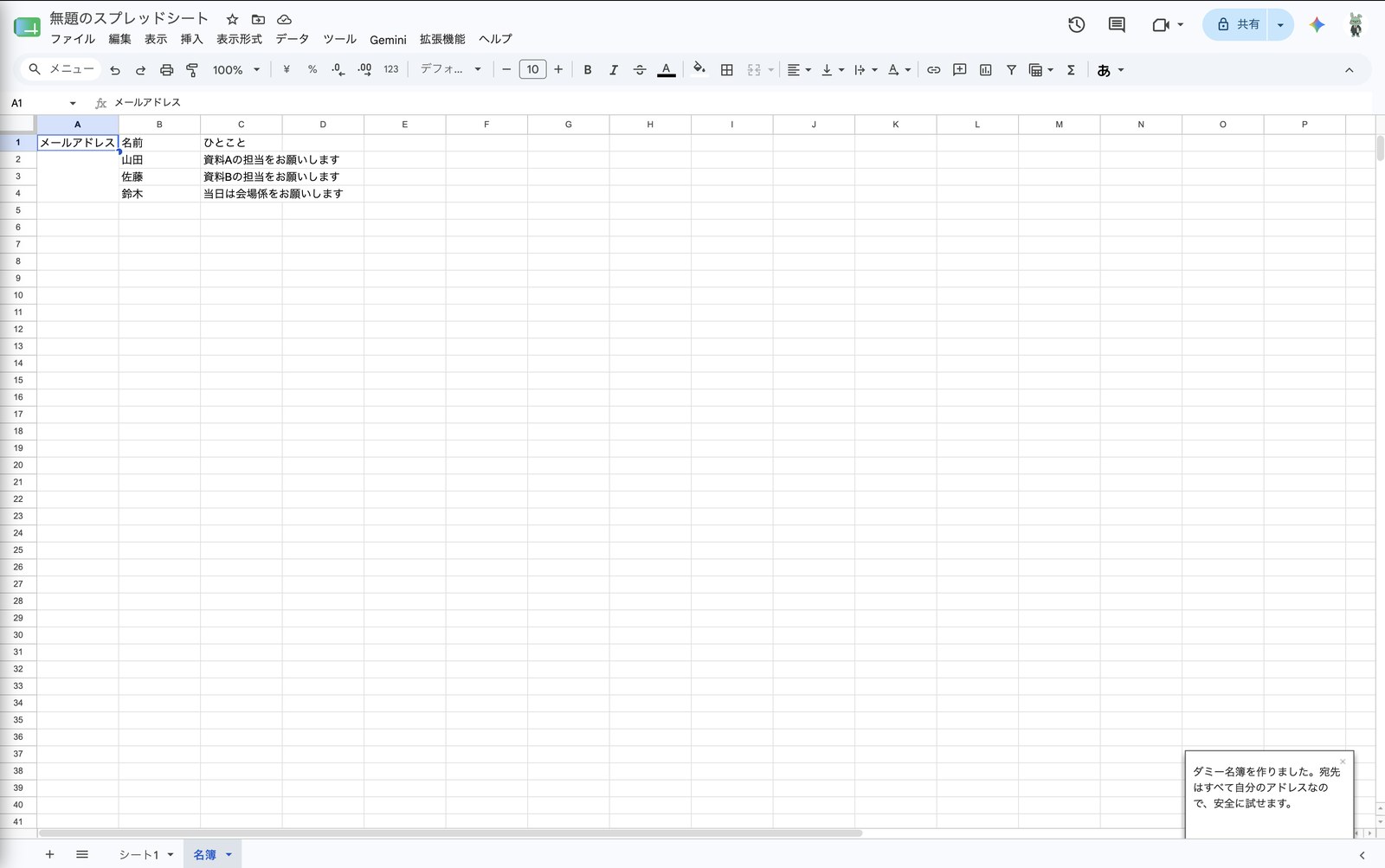Expand the 100% zoom dropdown
The image size is (1385, 868).
(236, 70)
